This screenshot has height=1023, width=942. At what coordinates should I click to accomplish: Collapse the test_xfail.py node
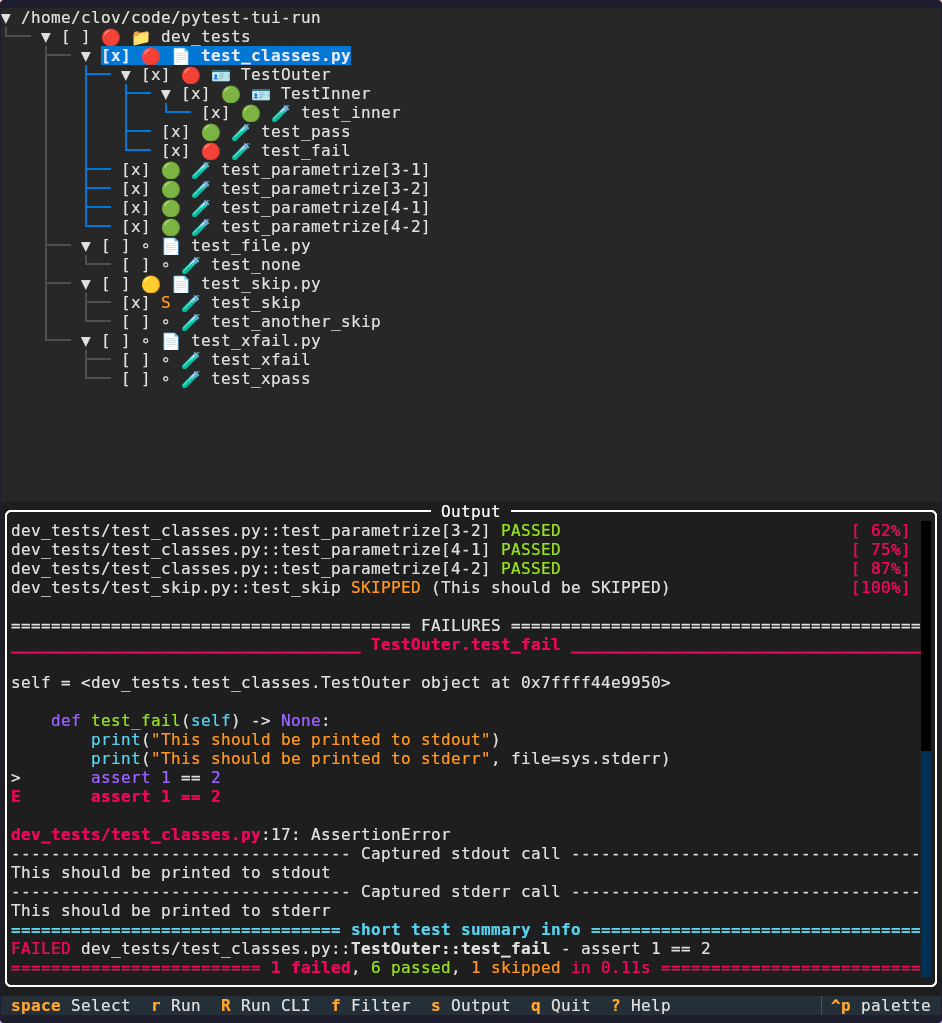[85, 341]
